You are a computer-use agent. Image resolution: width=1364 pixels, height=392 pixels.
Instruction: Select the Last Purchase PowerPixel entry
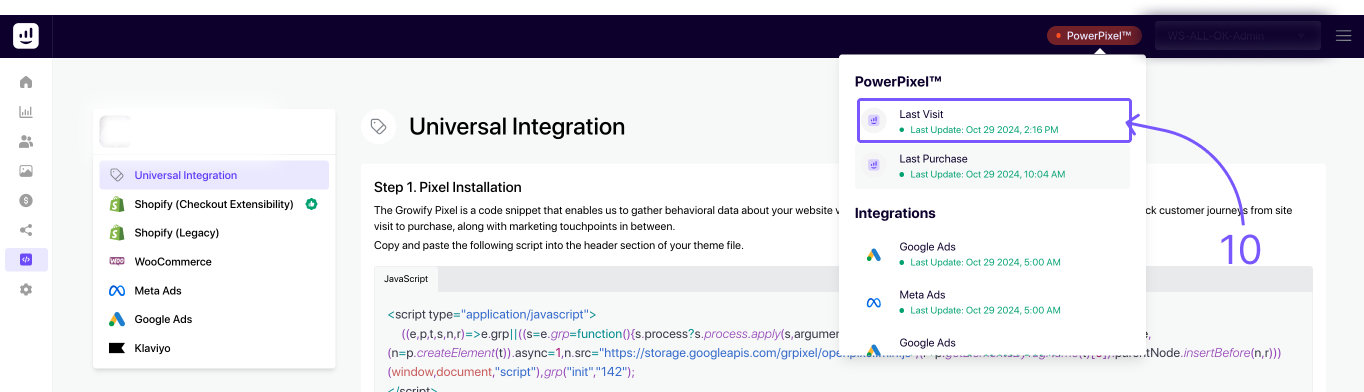993,166
